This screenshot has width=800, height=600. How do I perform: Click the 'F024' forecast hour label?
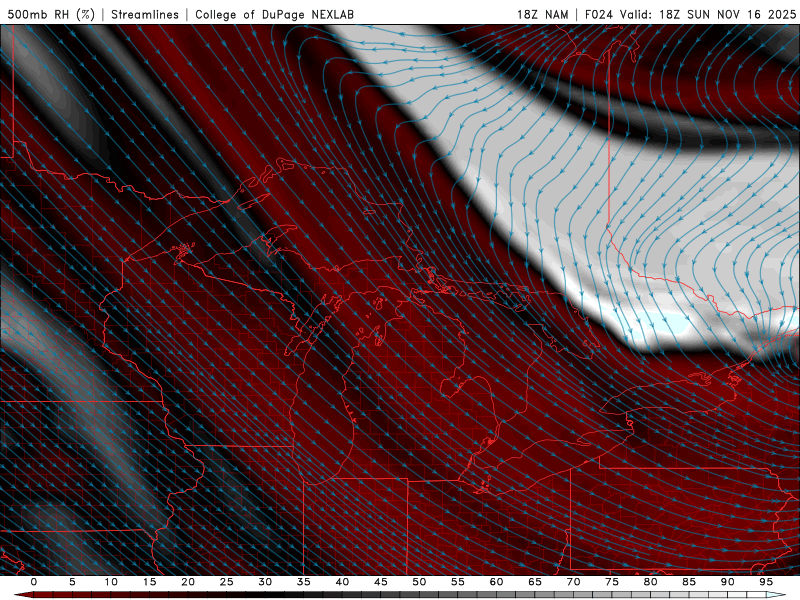[598, 14]
